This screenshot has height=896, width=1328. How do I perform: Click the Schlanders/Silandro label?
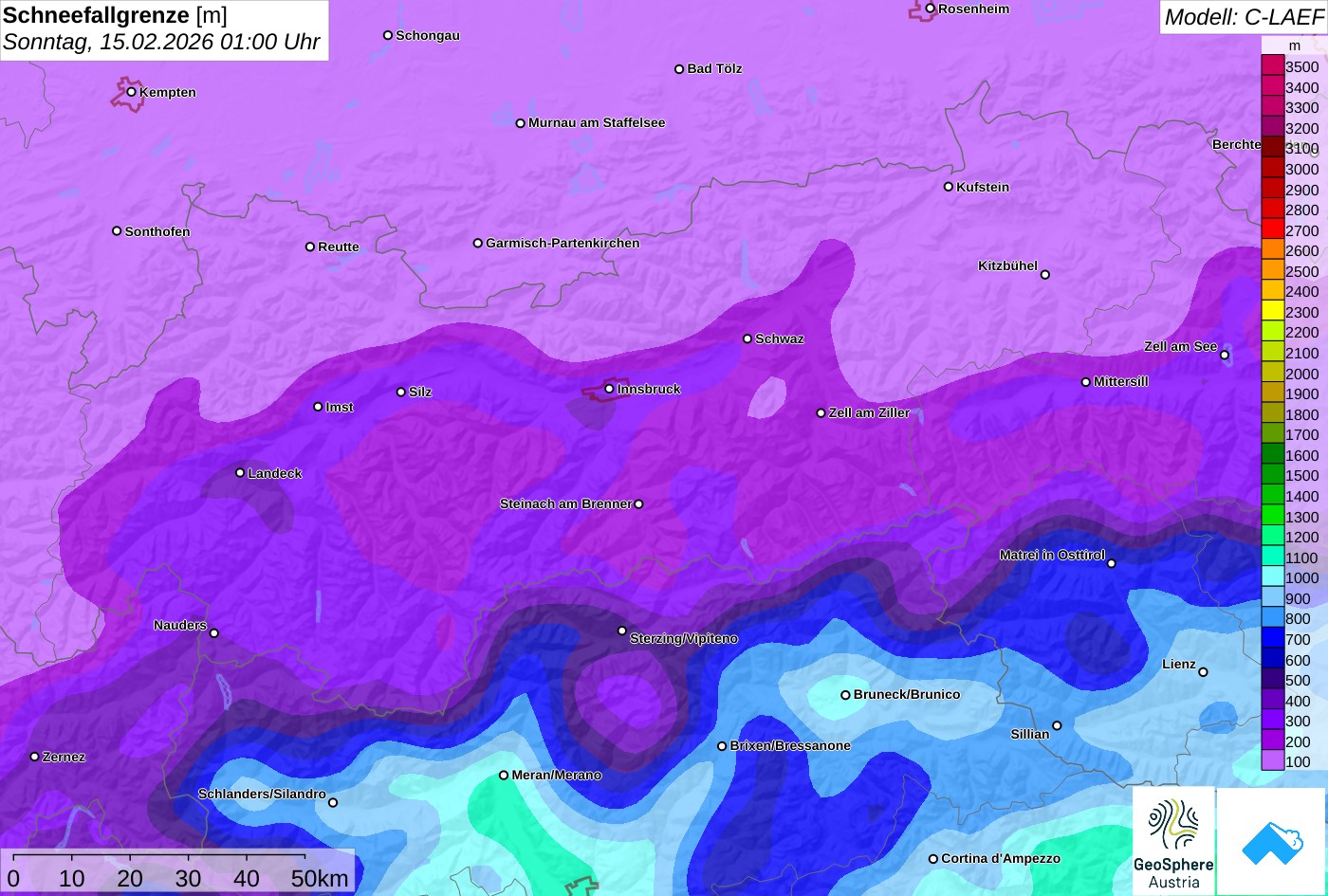pos(262,794)
